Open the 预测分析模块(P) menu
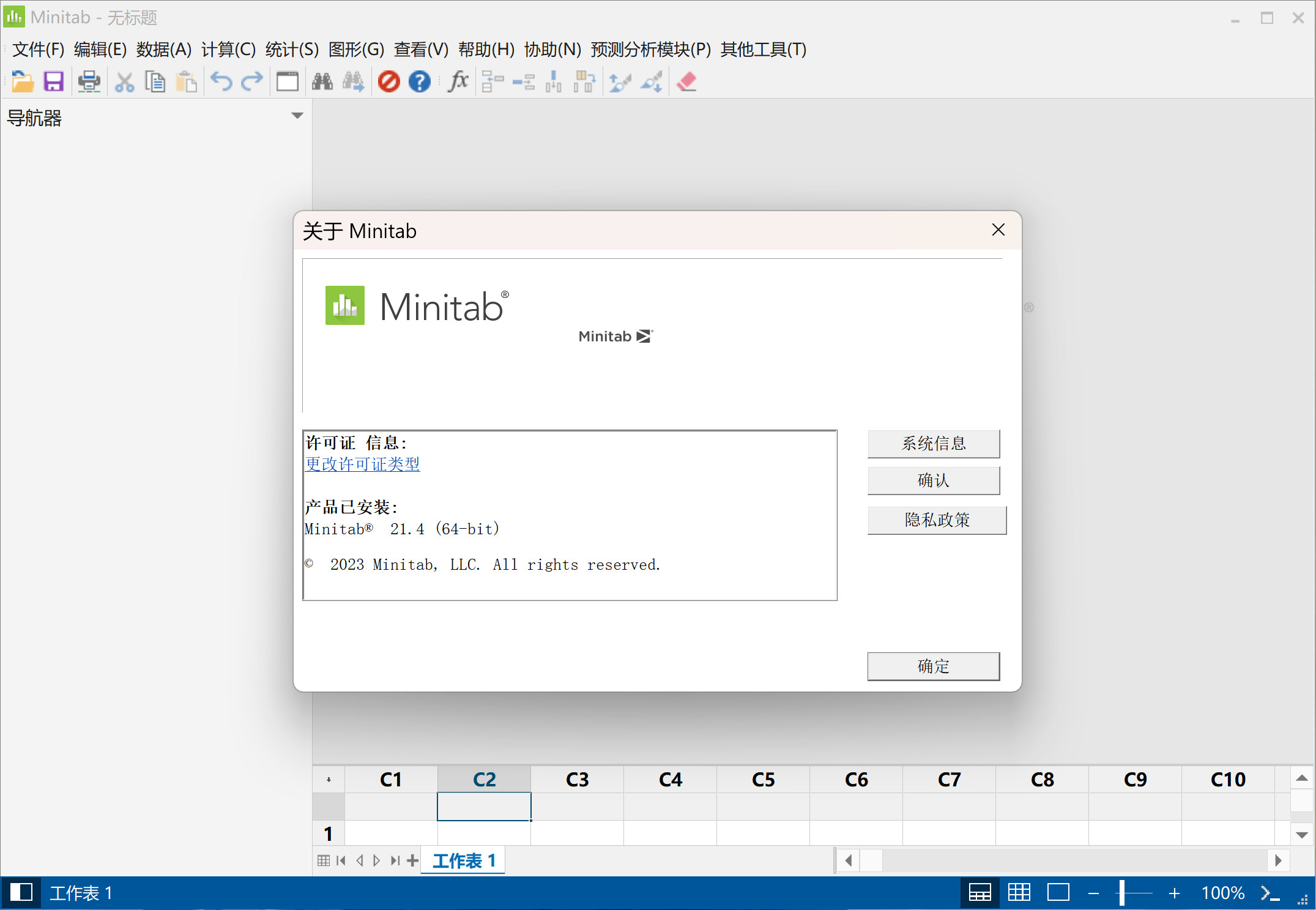This screenshot has width=1316, height=910. click(651, 50)
